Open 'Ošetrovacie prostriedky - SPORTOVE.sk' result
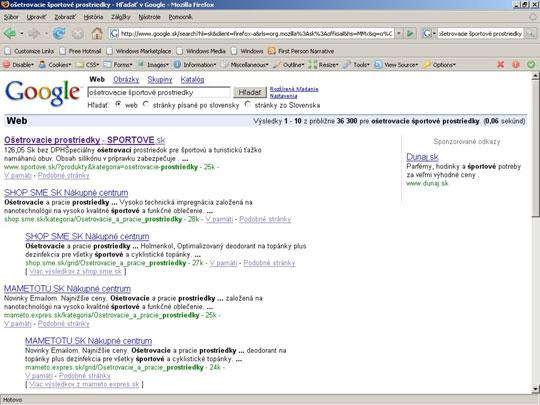The image size is (540, 405). tap(85, 140)
